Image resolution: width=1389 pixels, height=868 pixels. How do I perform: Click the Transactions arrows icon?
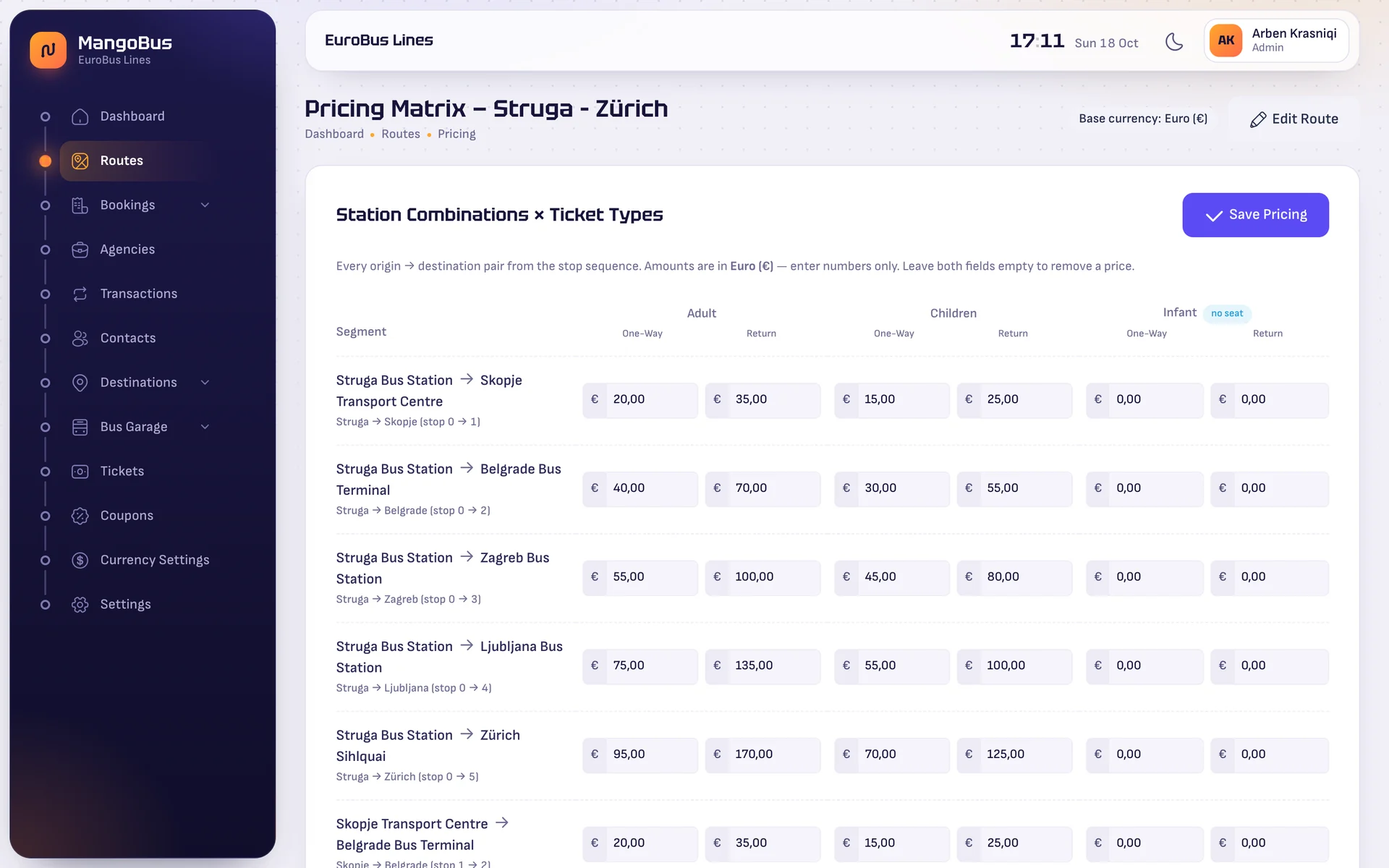coord(80,294)
